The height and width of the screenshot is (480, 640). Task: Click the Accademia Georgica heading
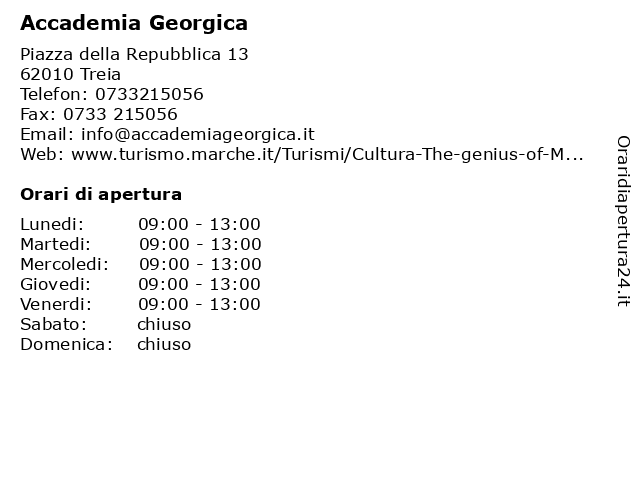[x=134, y=23]
